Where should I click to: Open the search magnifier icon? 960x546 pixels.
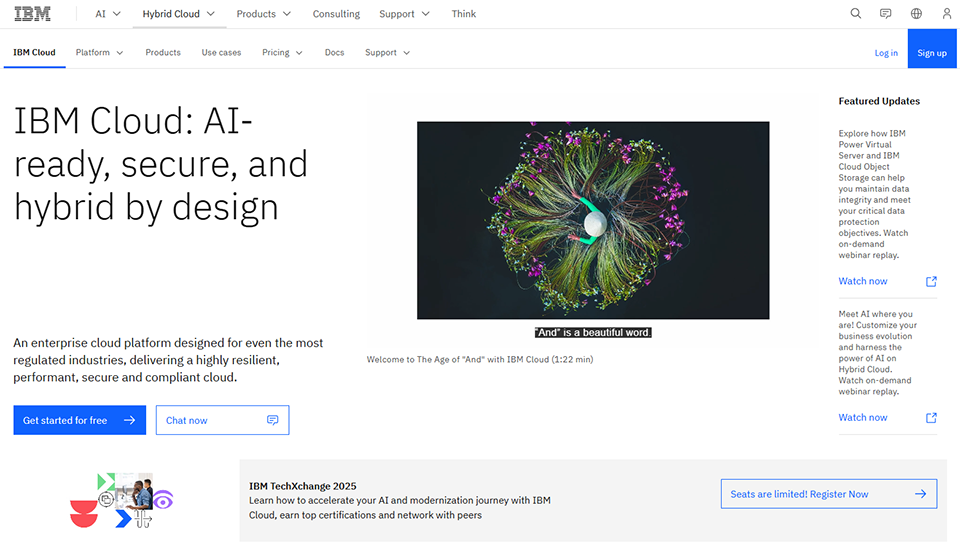coord(855,13)
